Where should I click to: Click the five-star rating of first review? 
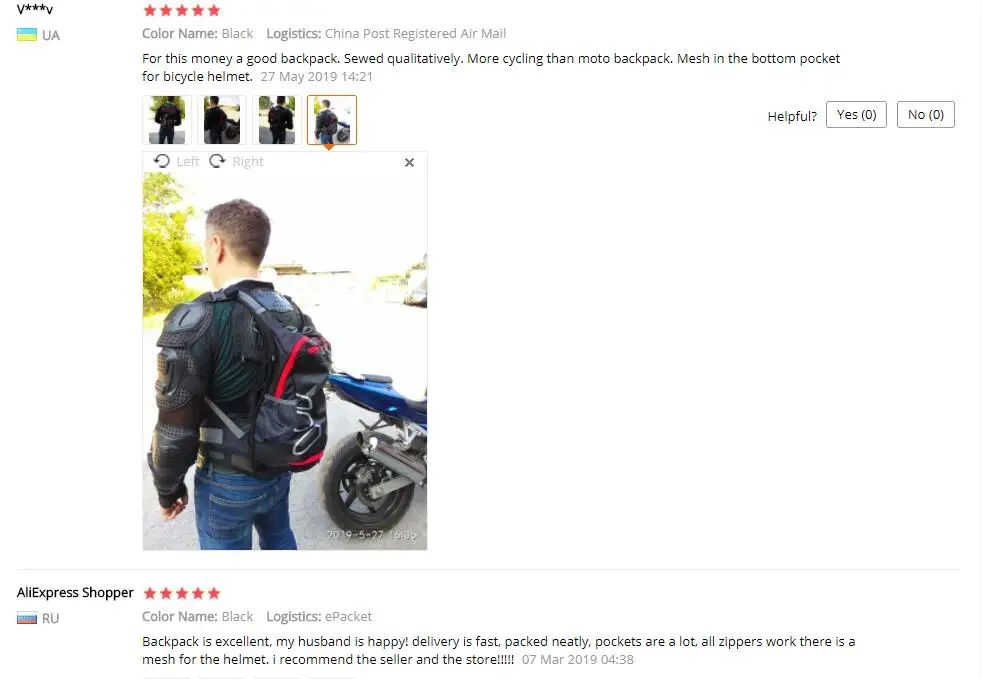coord(182,10)
